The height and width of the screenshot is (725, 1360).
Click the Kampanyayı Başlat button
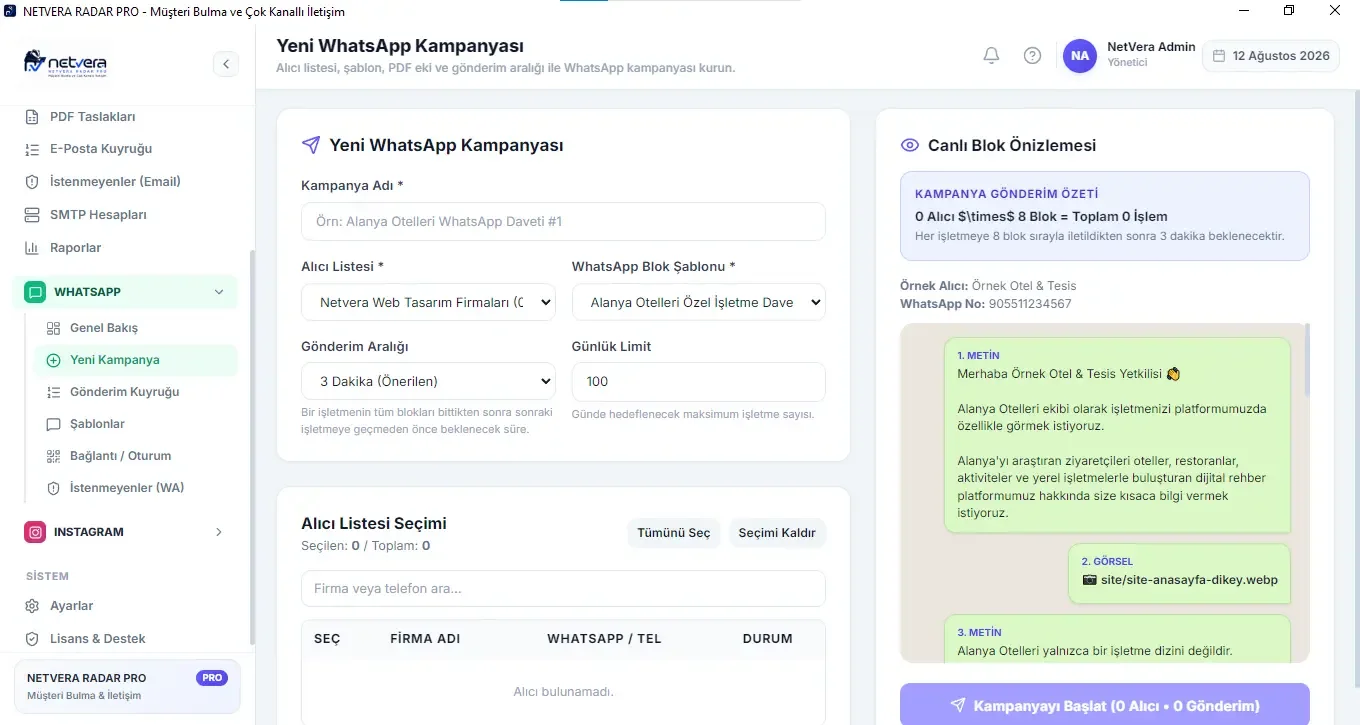click(1105, 704)
